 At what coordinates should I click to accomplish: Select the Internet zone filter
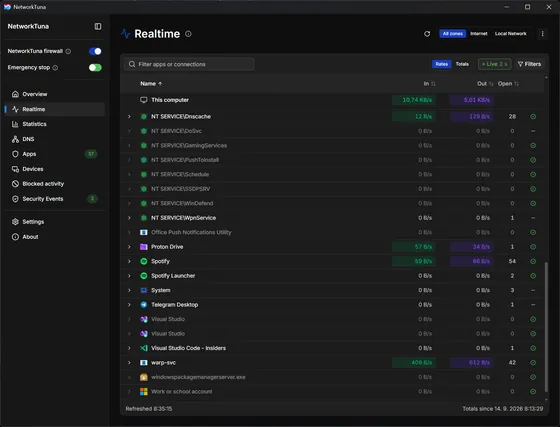(479, 34)
